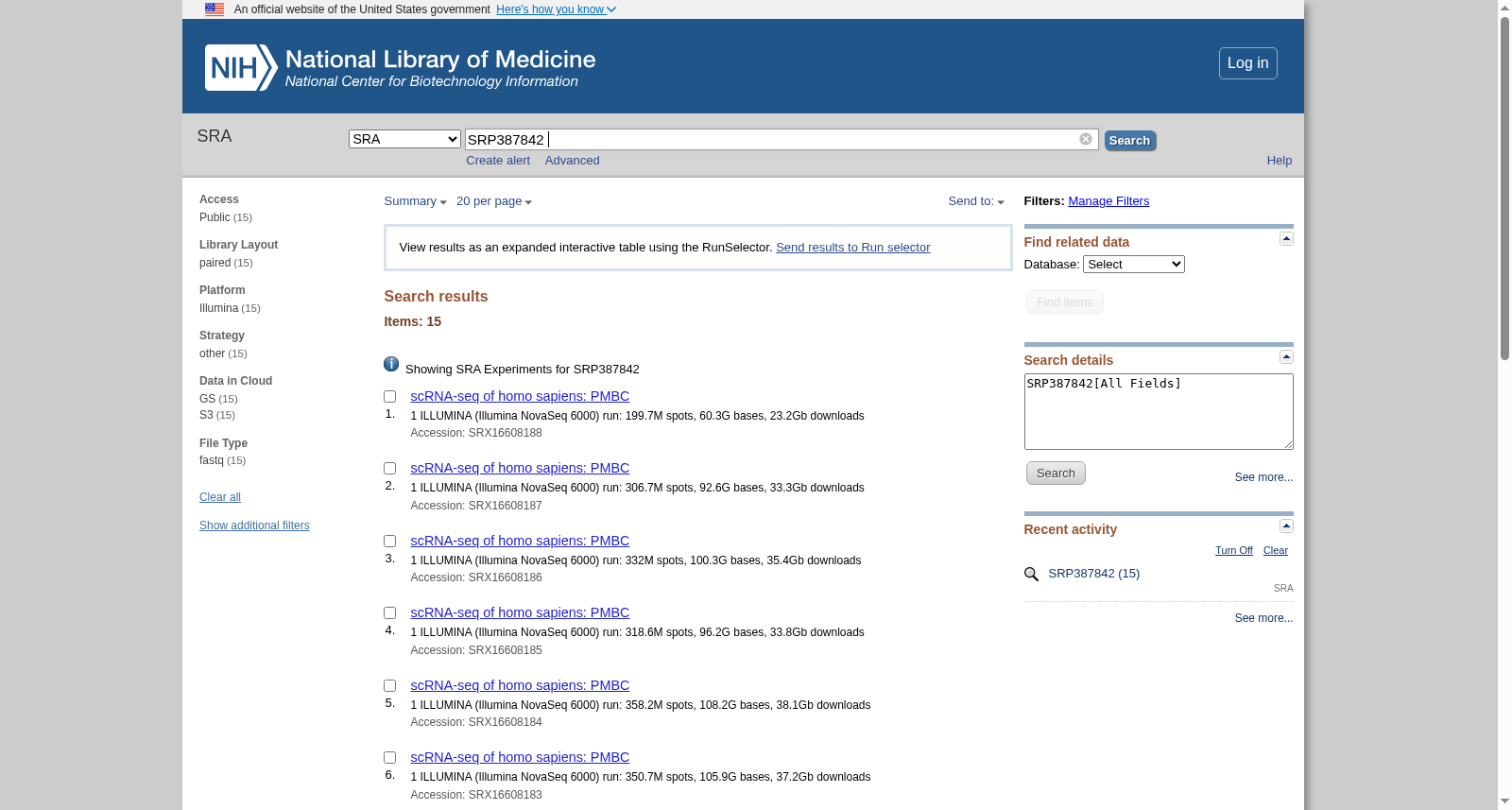The height and width of the screenshot is (810, 1512).
Task: Filter by fastq file type
Action: 212,460
